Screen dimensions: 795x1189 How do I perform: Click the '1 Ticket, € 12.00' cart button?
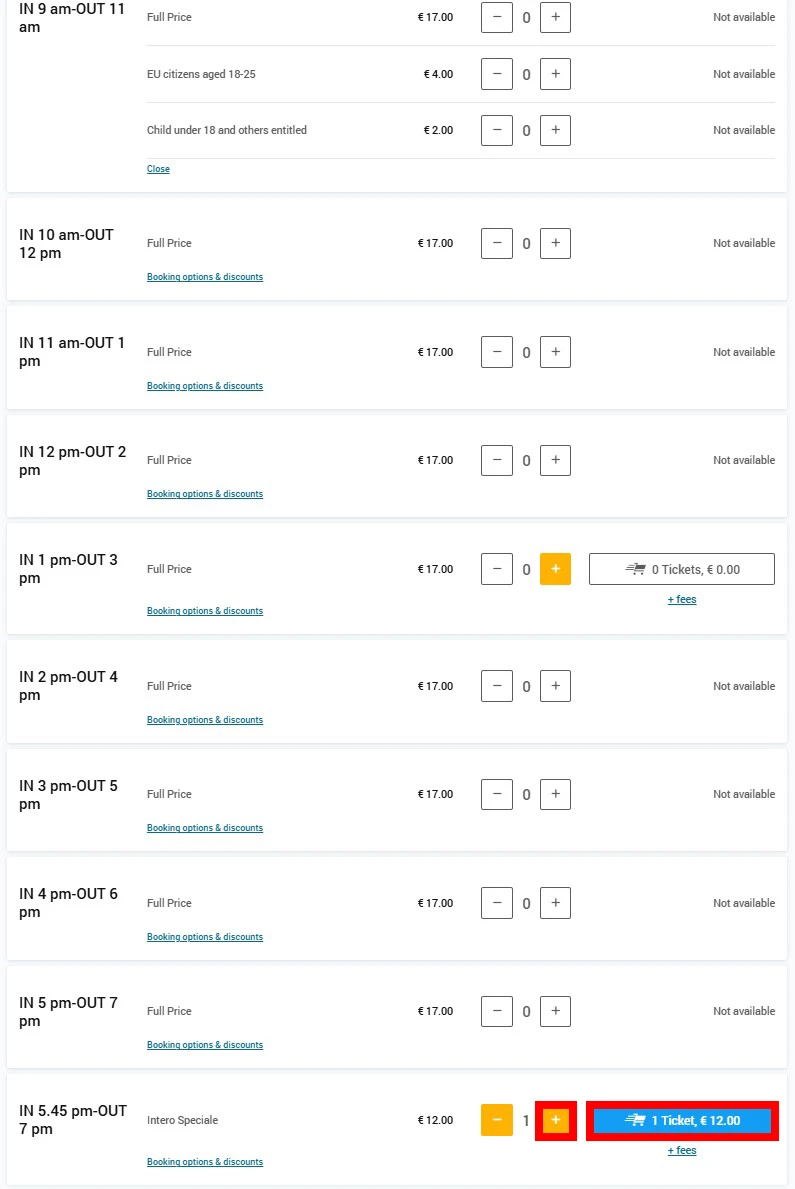coord(682,1120)
